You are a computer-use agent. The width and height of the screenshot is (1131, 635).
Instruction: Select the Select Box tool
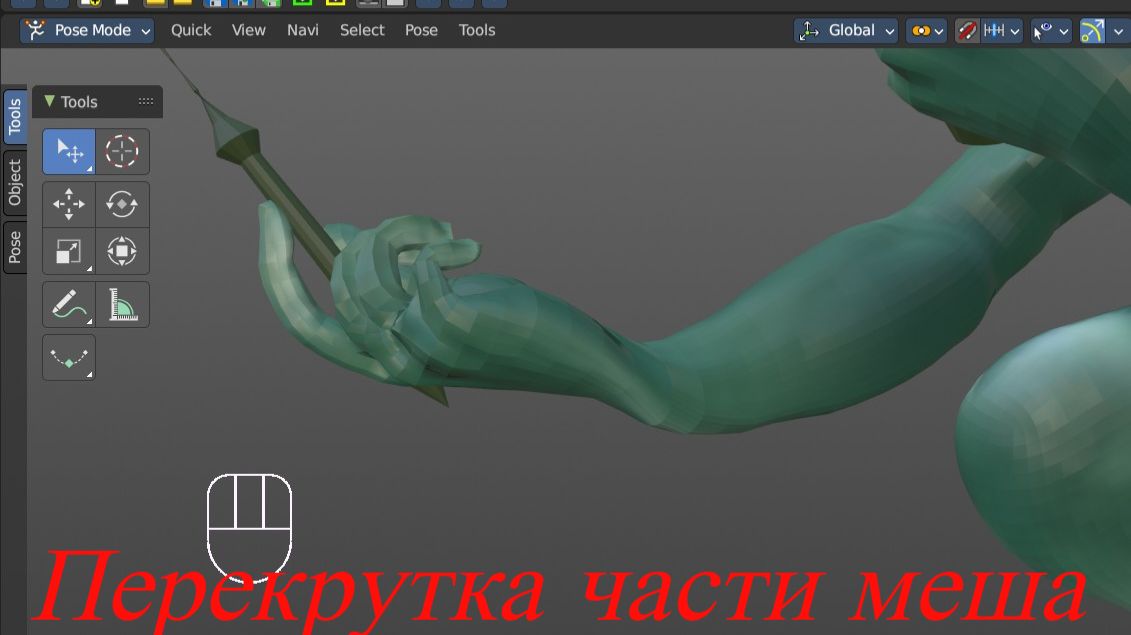(69, 152)
